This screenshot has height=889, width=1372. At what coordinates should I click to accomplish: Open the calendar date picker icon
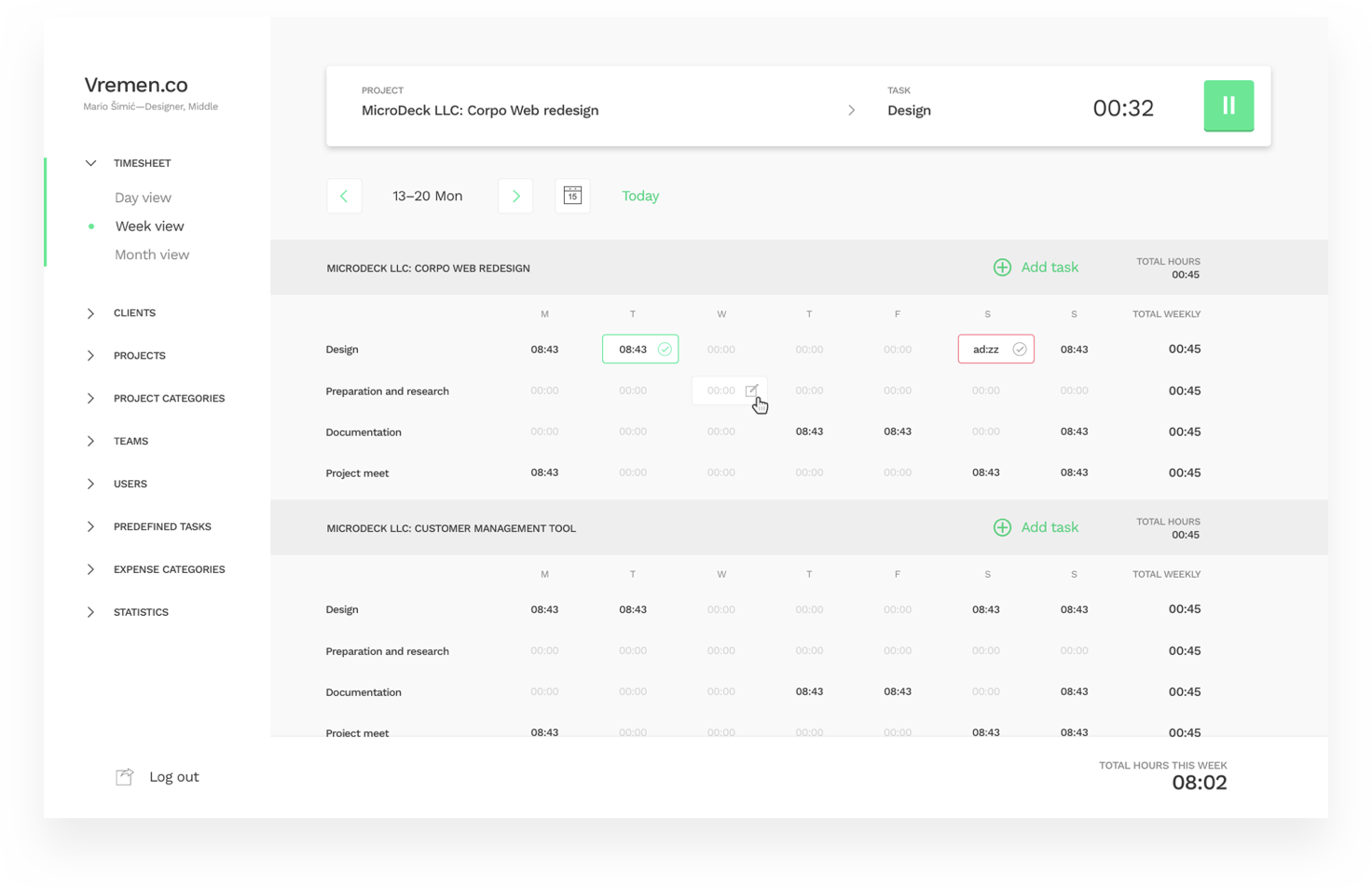point(572,196)
